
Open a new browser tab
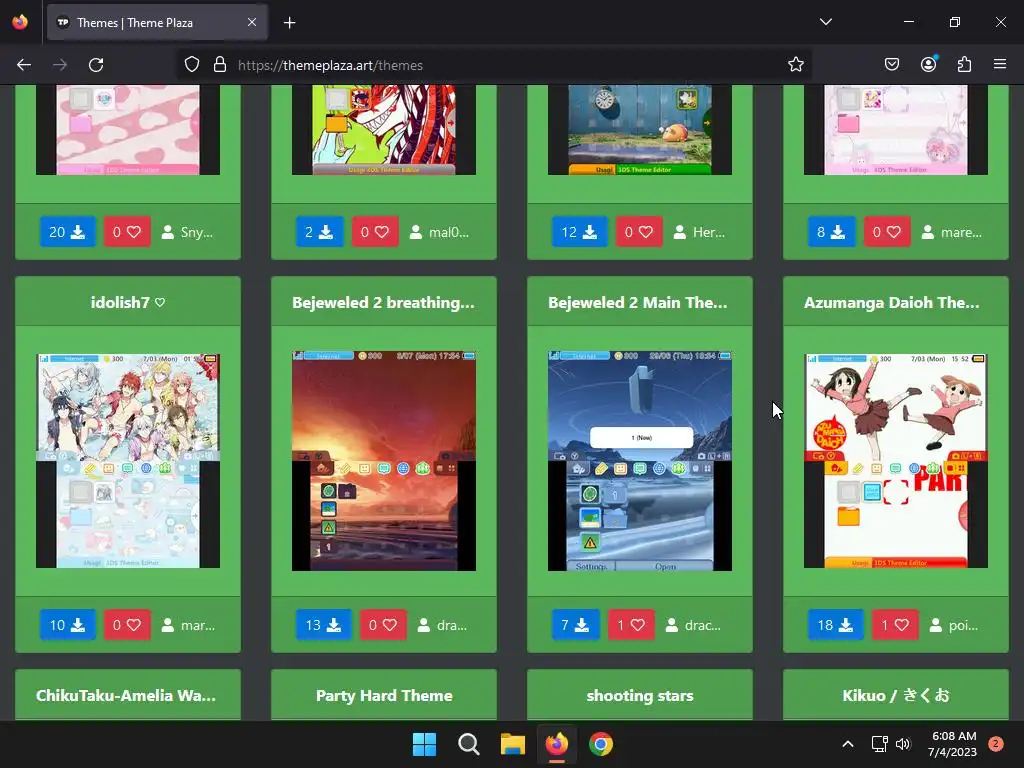[289, 23]
